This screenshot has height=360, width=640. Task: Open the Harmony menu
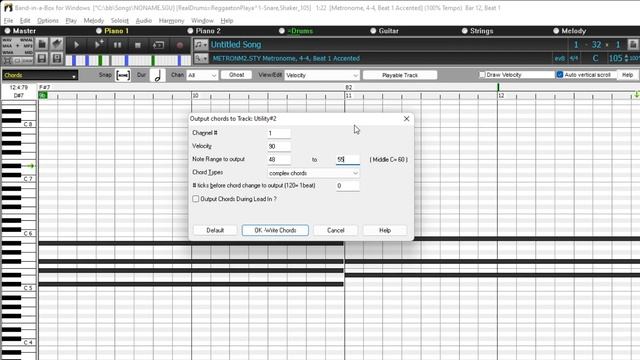[171, 20]
